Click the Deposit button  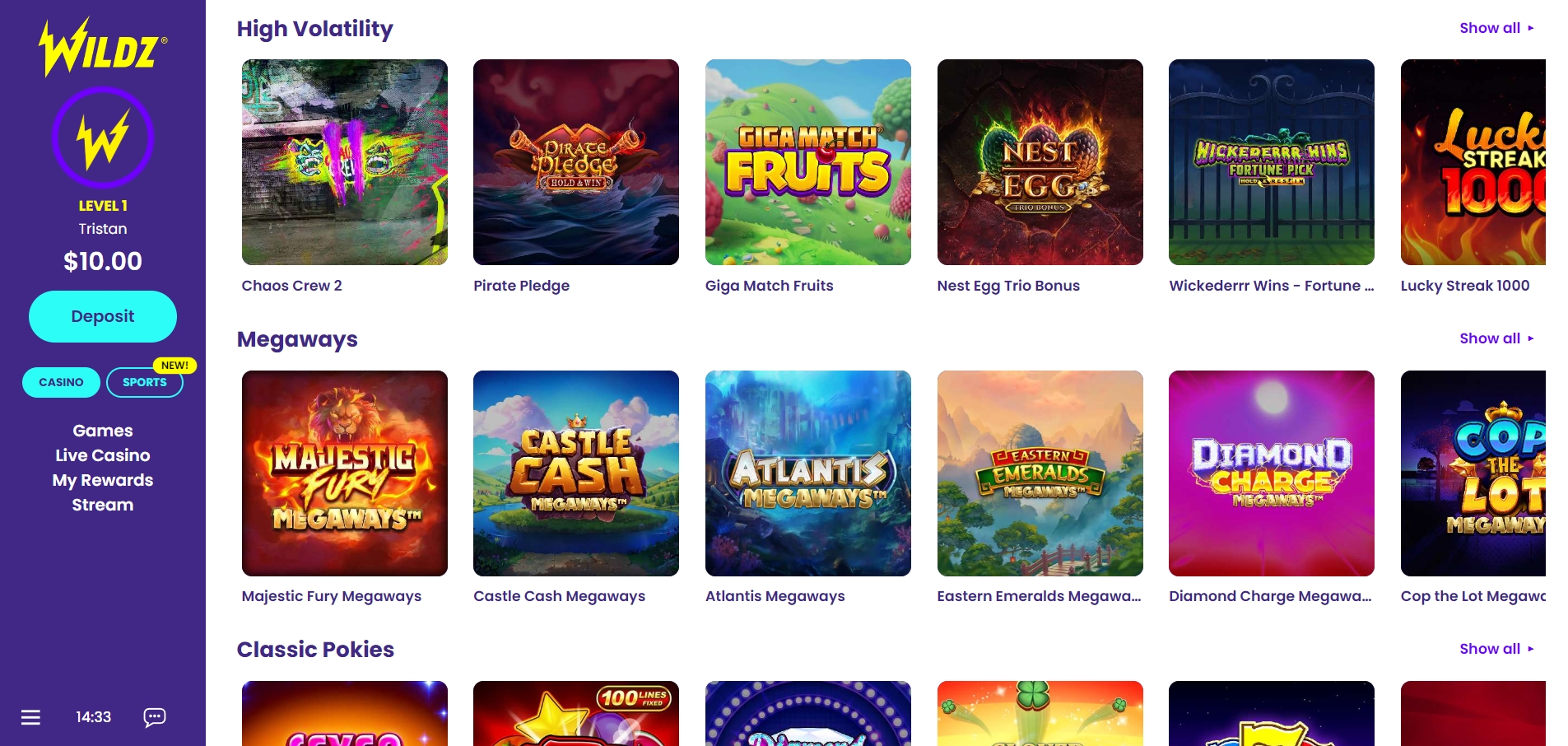pos(103,316)
